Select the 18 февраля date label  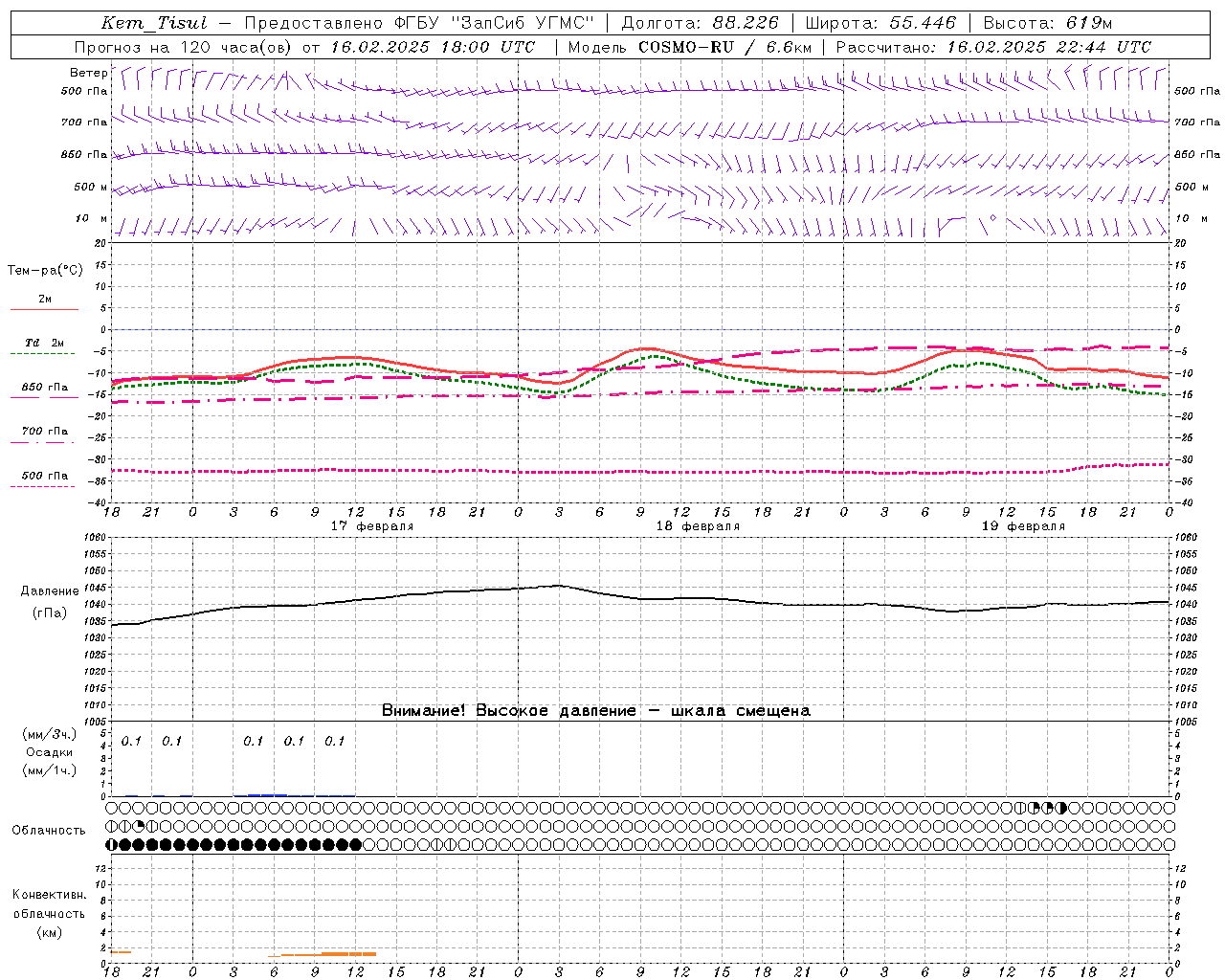click(x=698, y=526)
